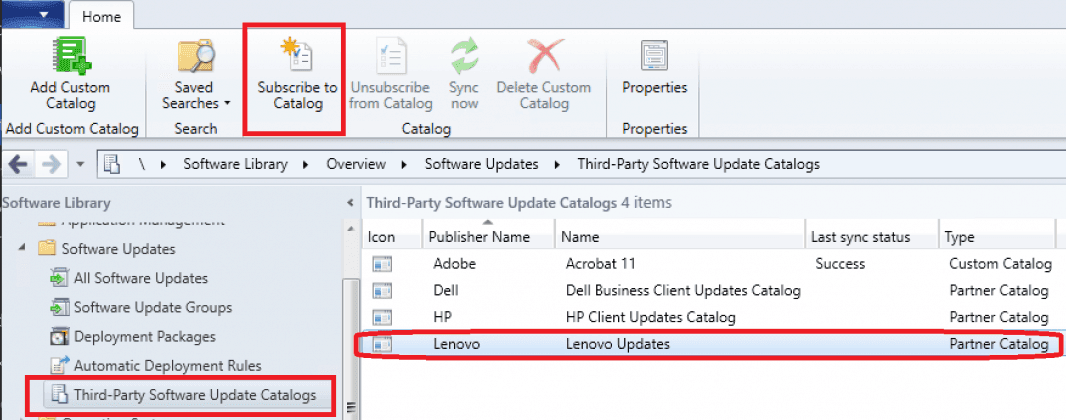Viewport: 1066px width, 420px height.
Task: Expand arrow after Overview breadcrumb
Action: (405, 164)
